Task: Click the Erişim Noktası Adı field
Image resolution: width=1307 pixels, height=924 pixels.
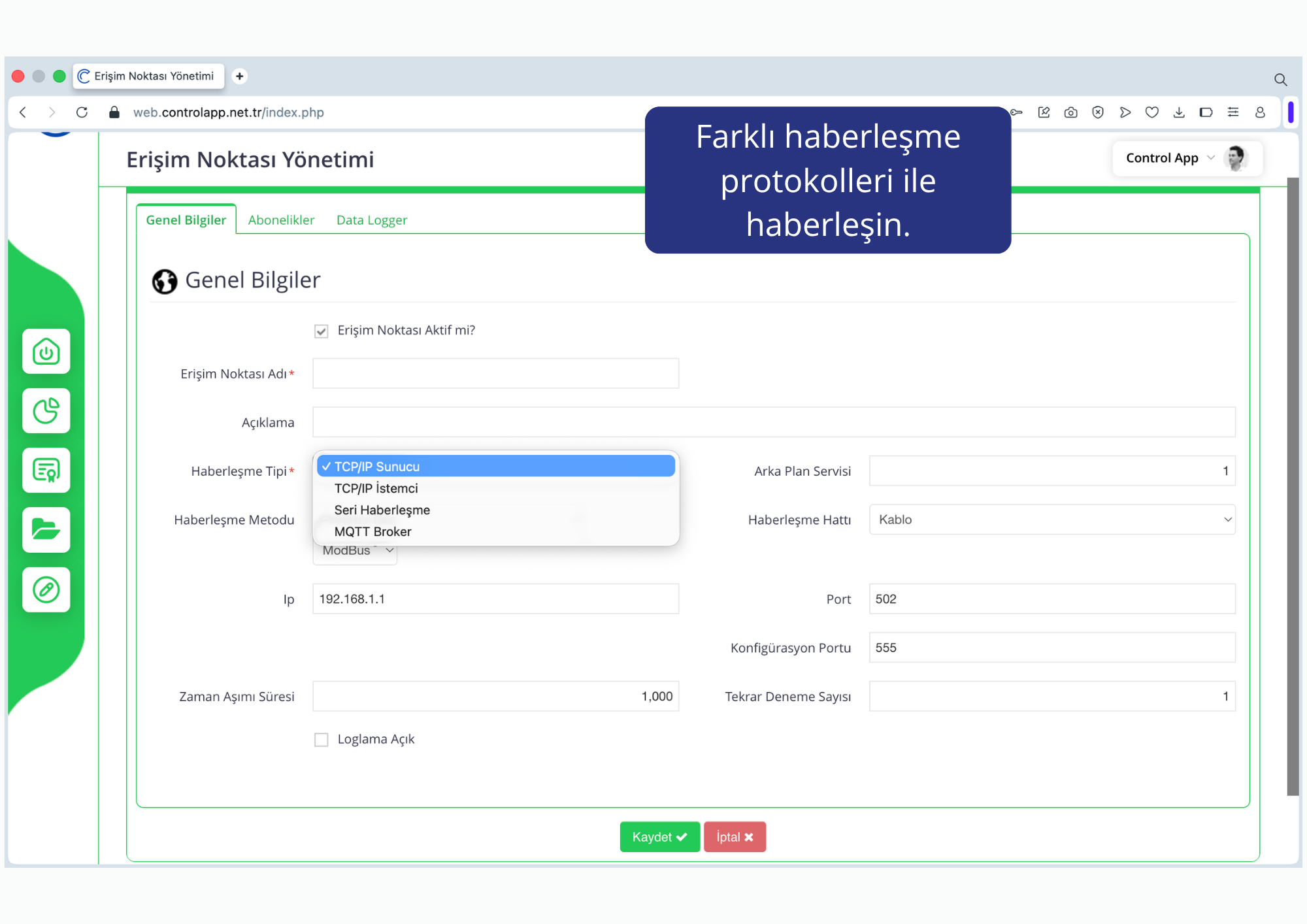Action: 496,373
